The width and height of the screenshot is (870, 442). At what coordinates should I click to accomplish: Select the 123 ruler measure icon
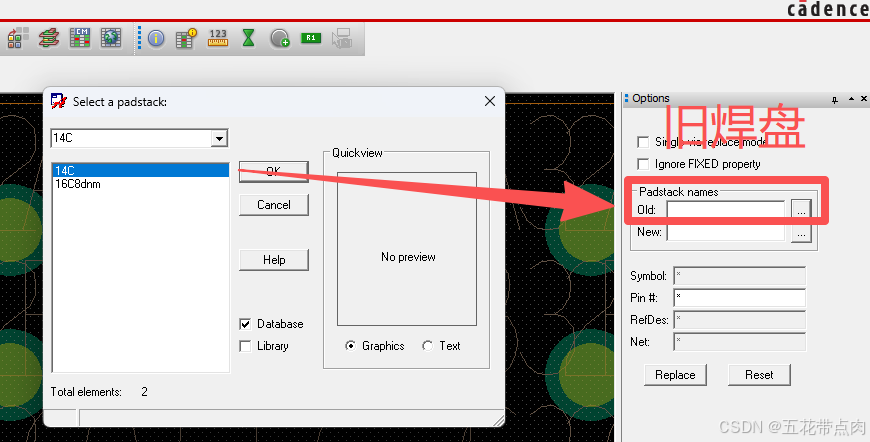(x=218, y=38)
